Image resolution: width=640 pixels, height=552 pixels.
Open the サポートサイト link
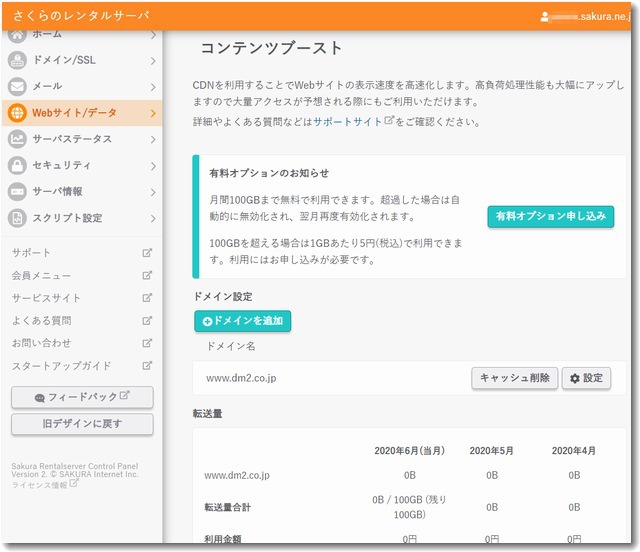coord(348,121)
